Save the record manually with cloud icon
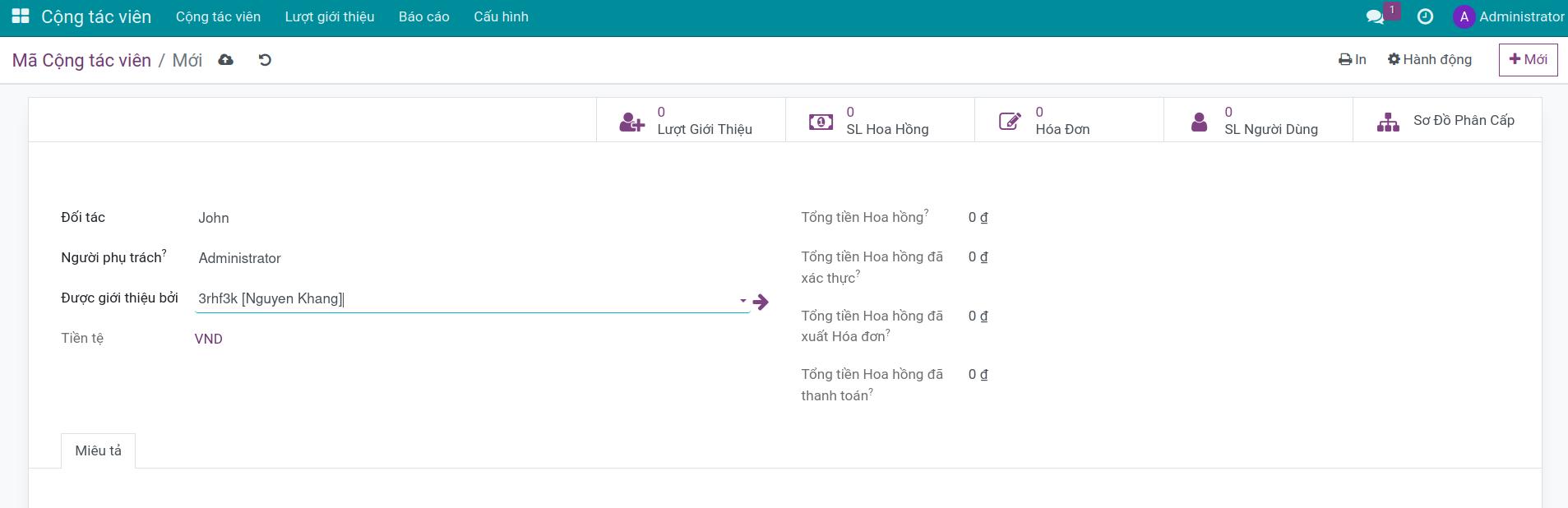Viewport: 1568px width, 508px height. [225, 60]
